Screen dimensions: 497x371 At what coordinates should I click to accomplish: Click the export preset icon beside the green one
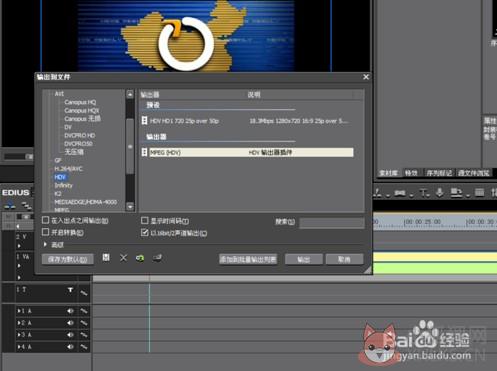(157, 257)
